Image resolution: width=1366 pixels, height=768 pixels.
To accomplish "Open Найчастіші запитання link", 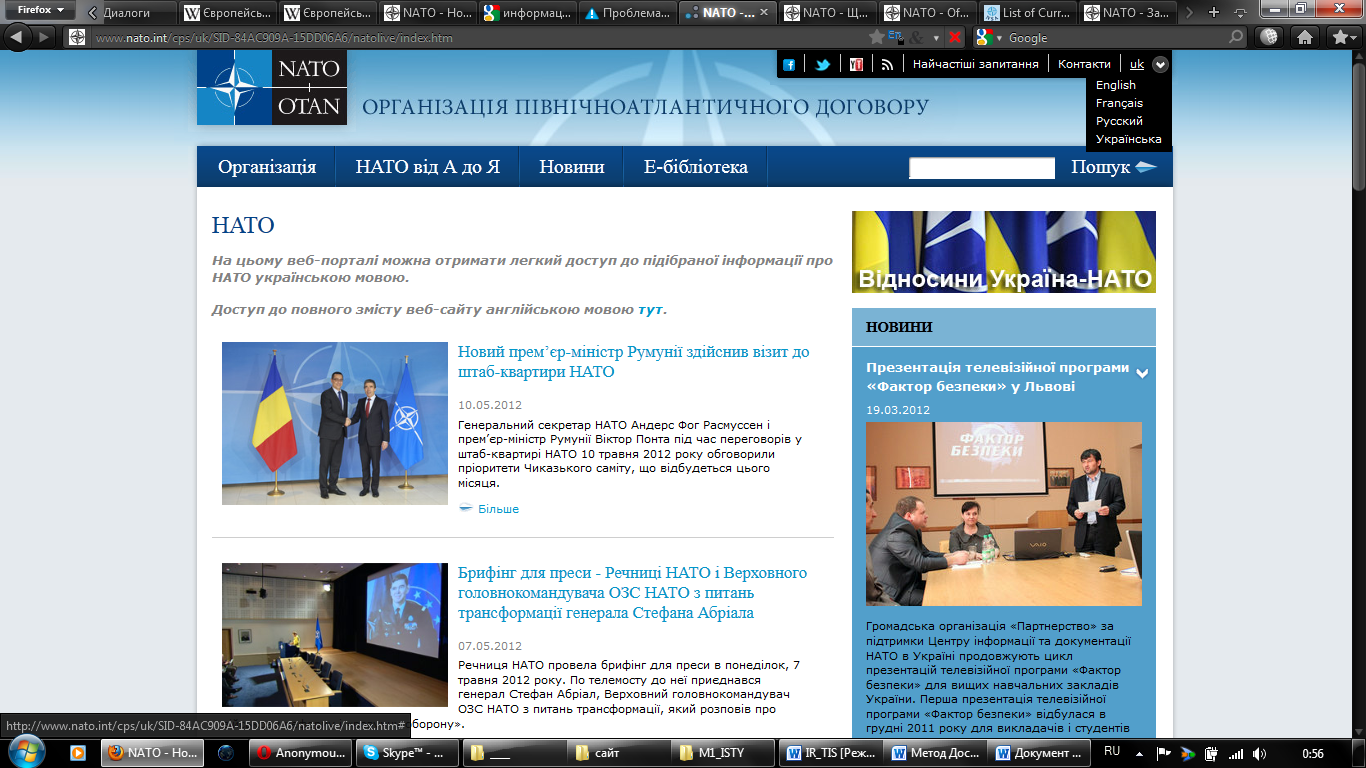I will point(975,64).
